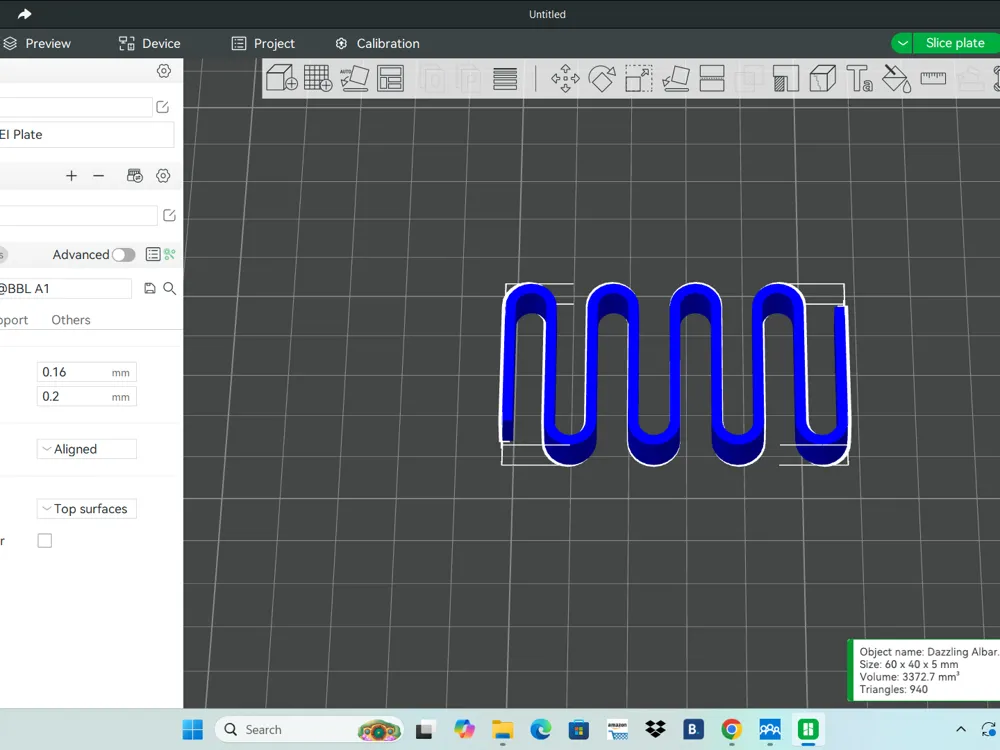
Task: Open the Aligned seam position dropdown
Action: click(x=87, y=449)
